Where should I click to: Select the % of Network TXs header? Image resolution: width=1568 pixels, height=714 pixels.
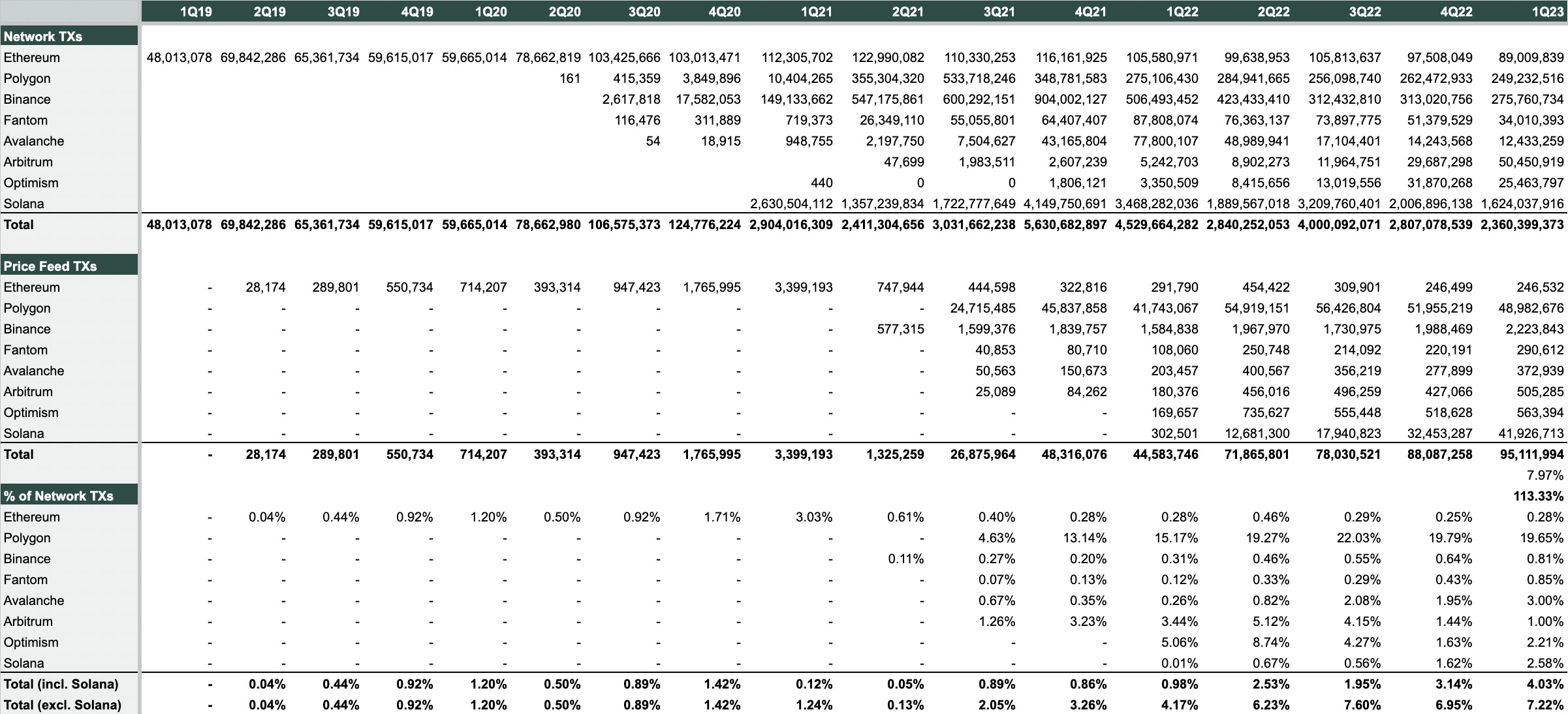pos(69,495)
